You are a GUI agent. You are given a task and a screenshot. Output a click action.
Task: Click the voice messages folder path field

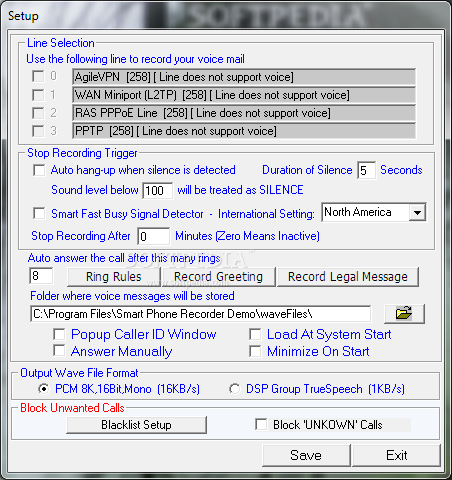click(x=200, y=314)
